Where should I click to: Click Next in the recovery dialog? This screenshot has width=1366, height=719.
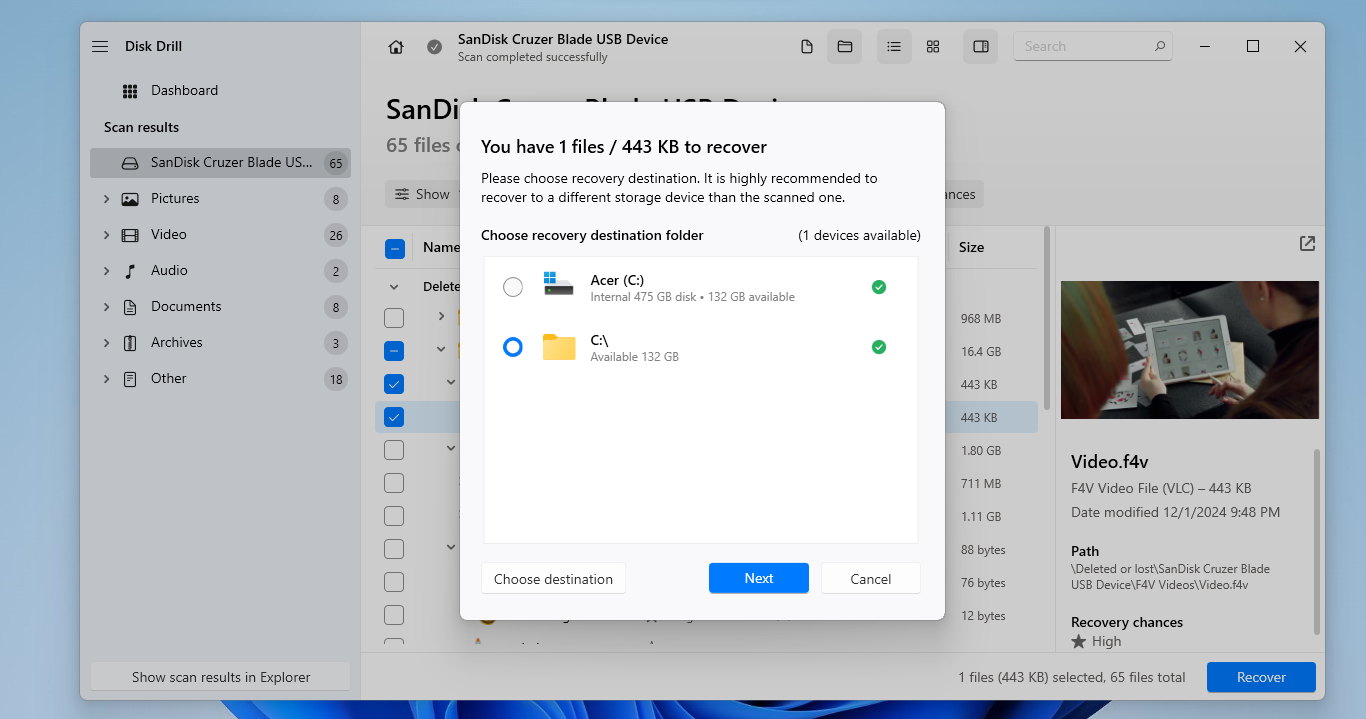pyautogui.click(x=759, y=578)
